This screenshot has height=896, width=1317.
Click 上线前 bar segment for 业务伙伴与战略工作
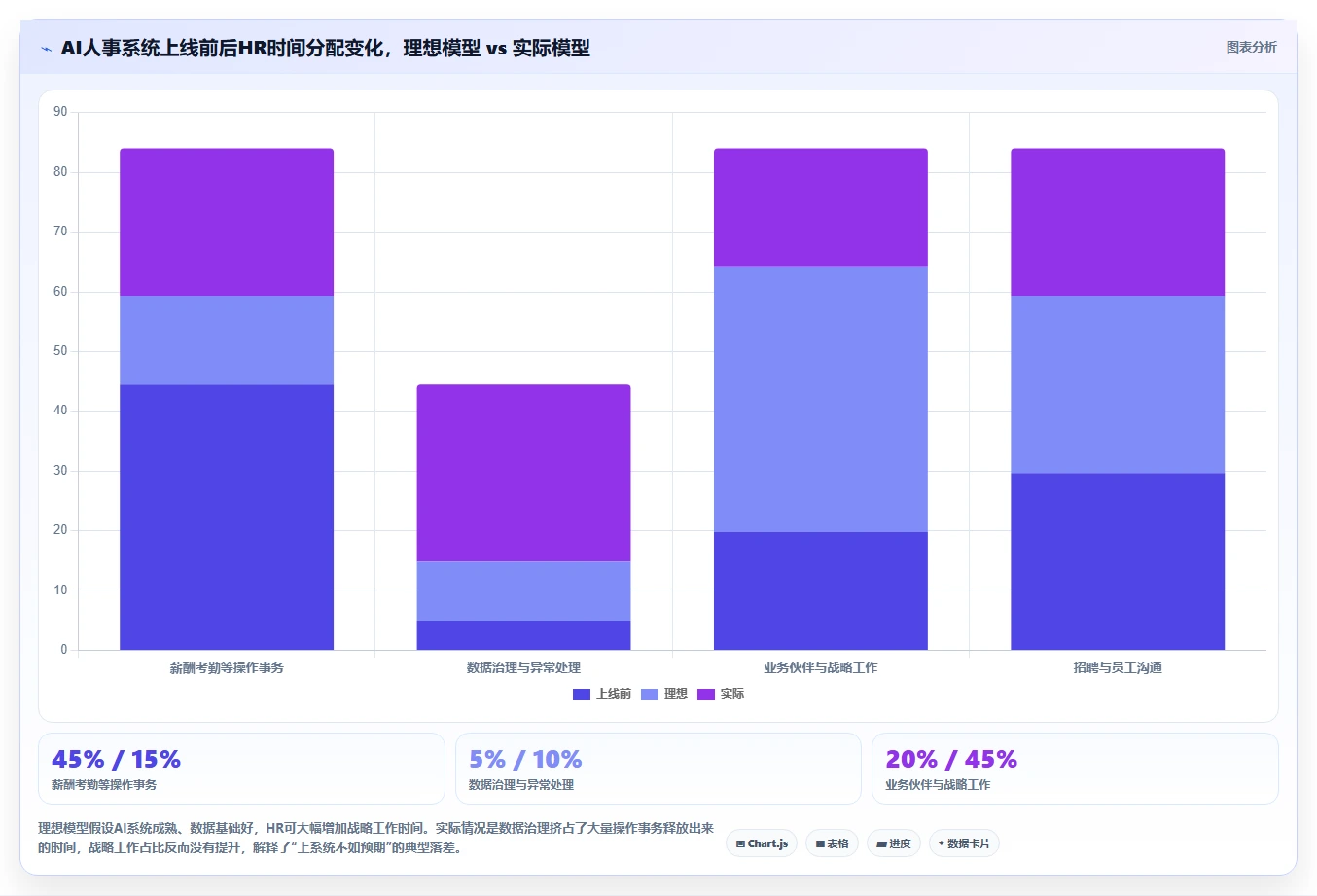pyautogui.click(x=821, y=591)
